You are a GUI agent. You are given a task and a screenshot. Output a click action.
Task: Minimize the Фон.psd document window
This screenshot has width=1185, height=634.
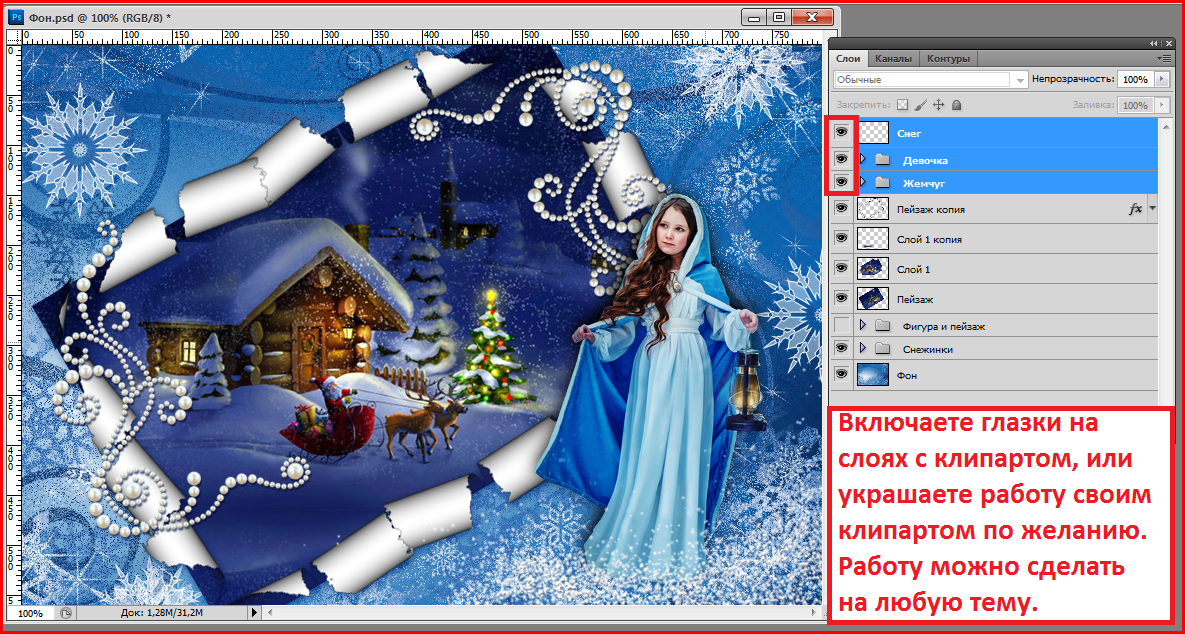pyautogui.click(x=753, y=16)
